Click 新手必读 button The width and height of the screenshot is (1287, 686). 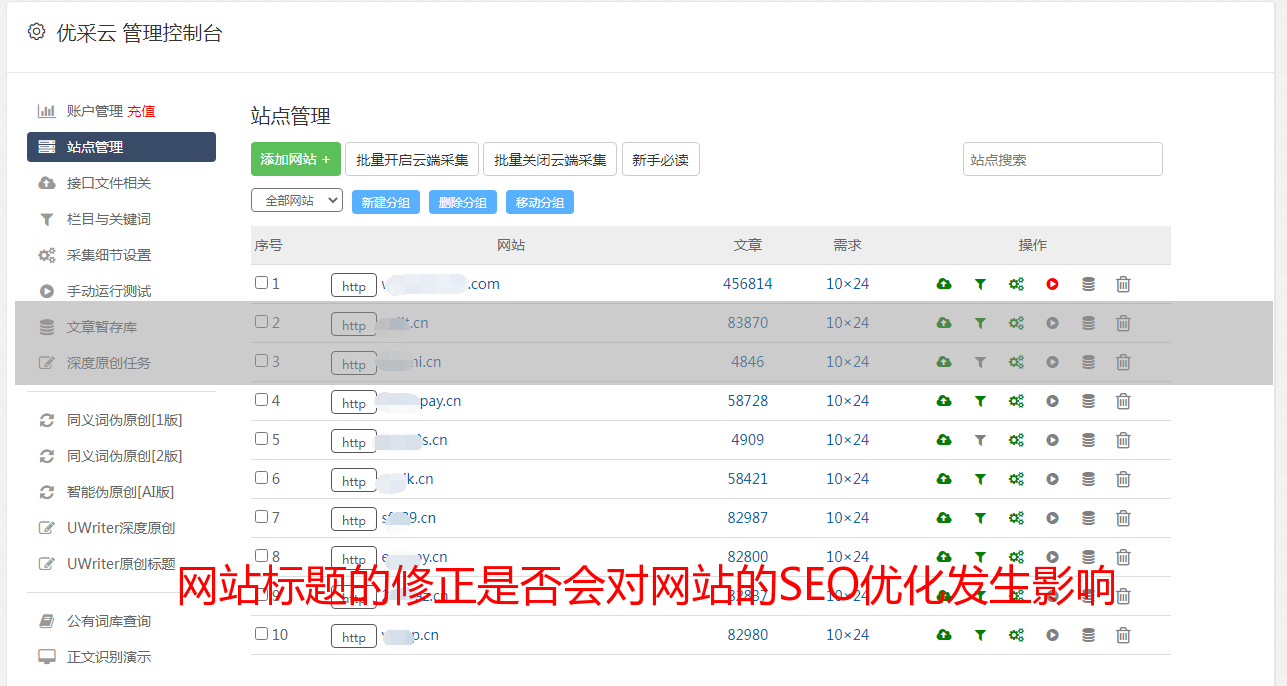(x=660, y=159)
